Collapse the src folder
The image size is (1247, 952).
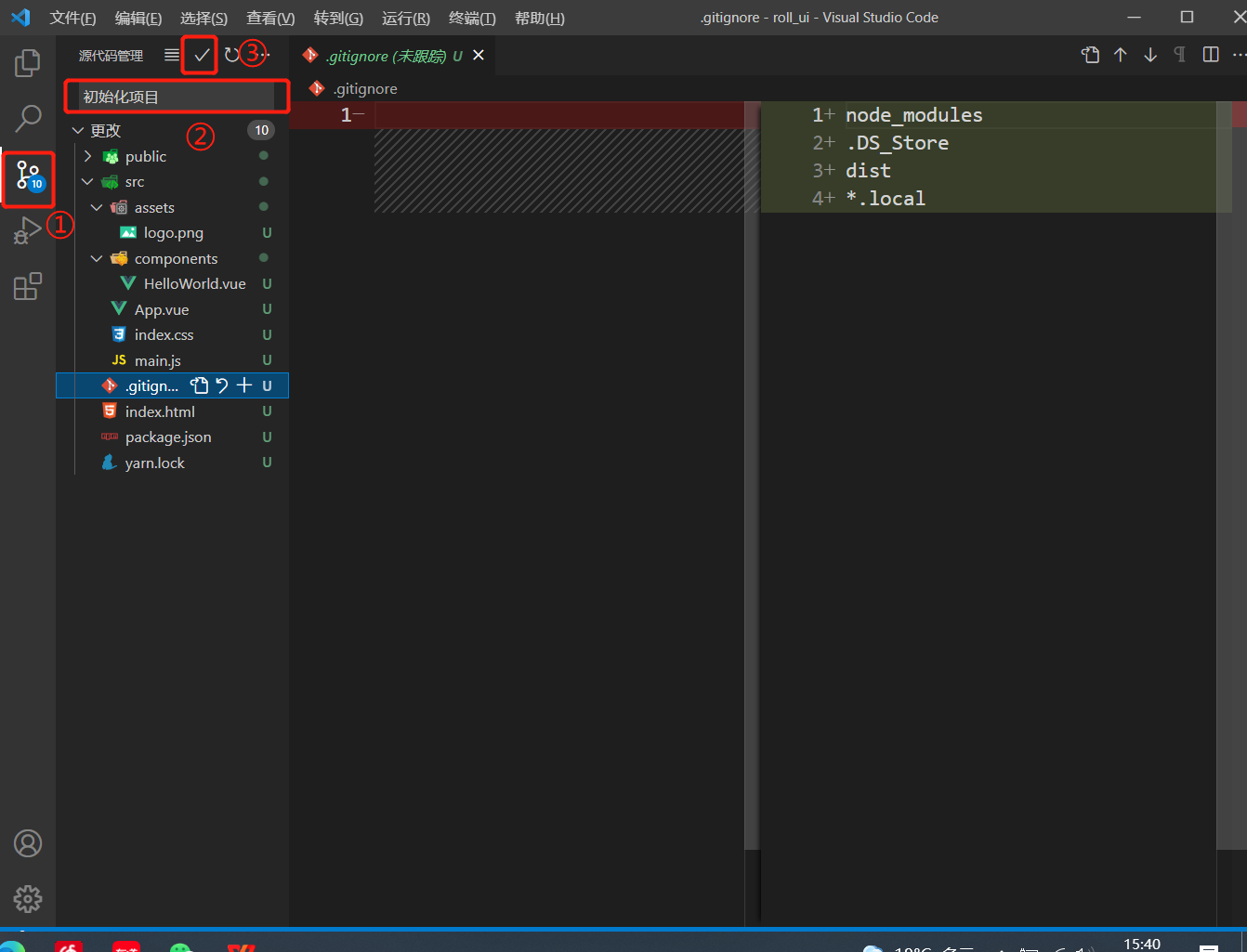point(87,182)
